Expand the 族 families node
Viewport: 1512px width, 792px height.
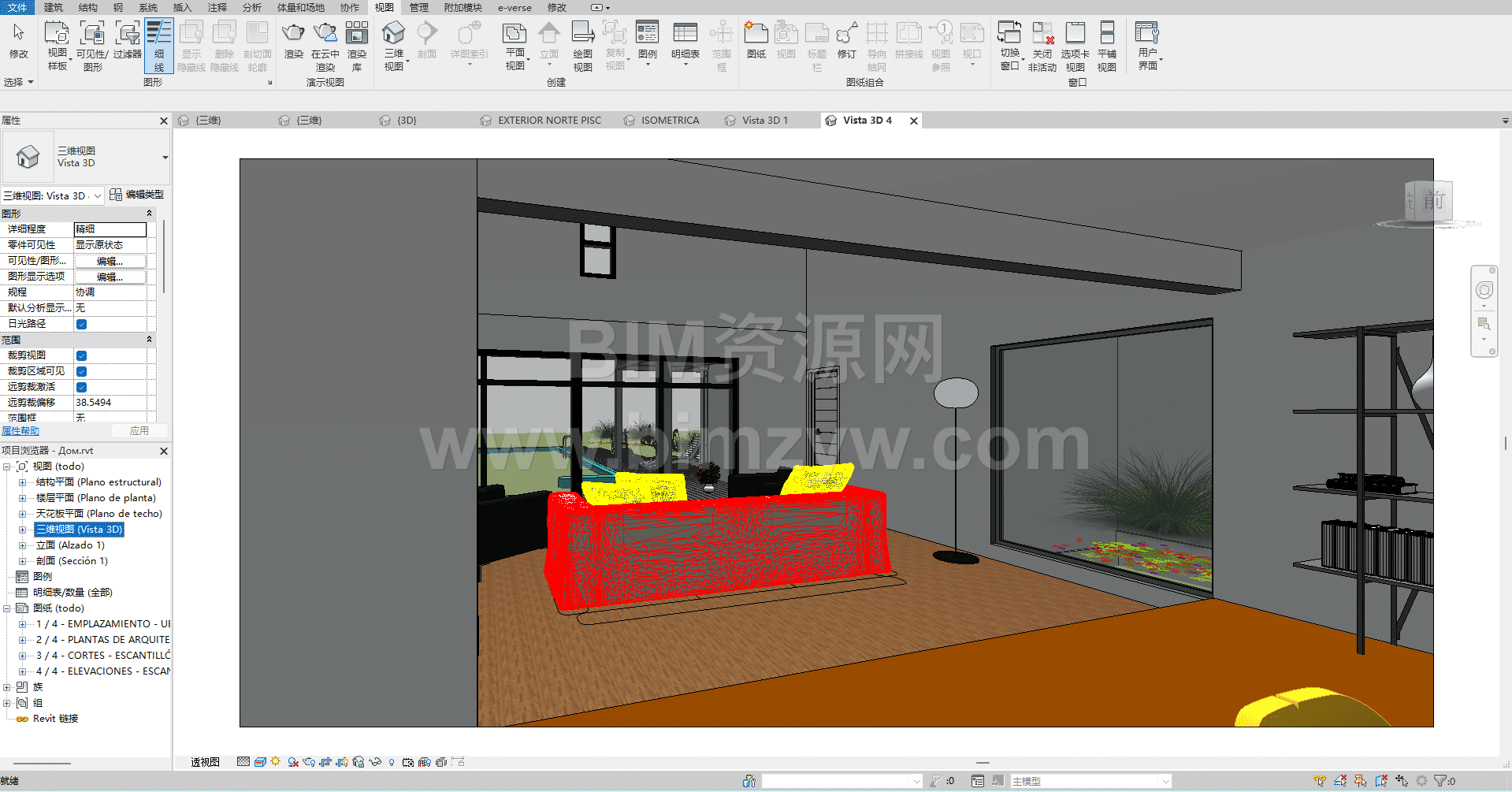click(7, 687)
